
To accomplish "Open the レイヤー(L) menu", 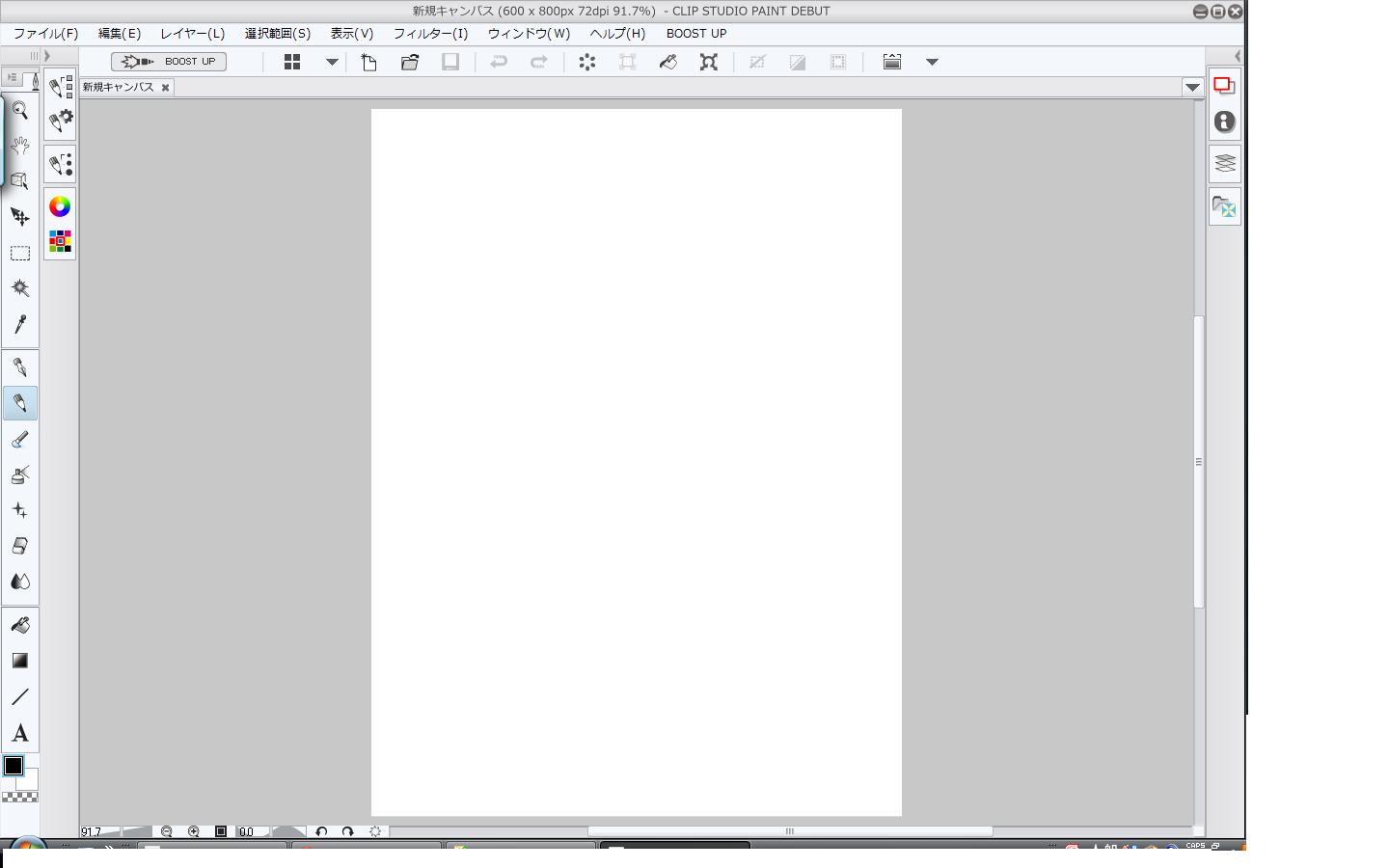I will click(x=192, y=33).
